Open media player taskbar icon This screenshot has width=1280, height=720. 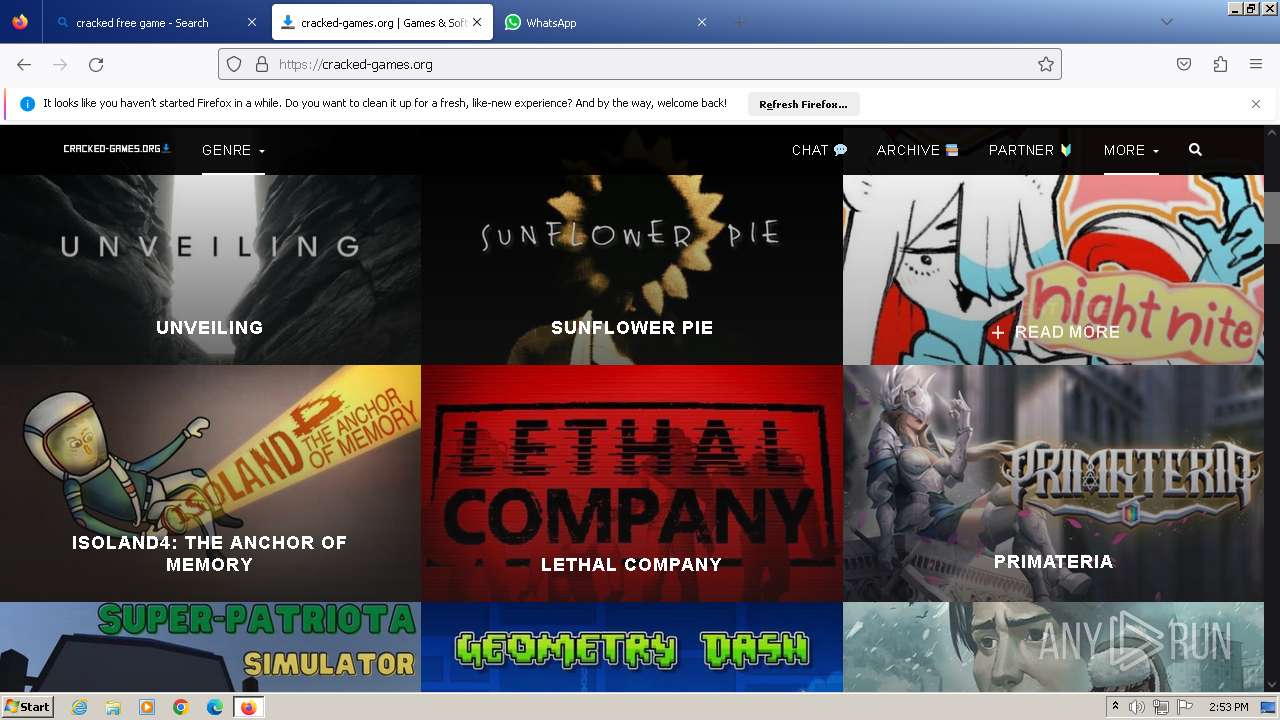click(147, 707)
